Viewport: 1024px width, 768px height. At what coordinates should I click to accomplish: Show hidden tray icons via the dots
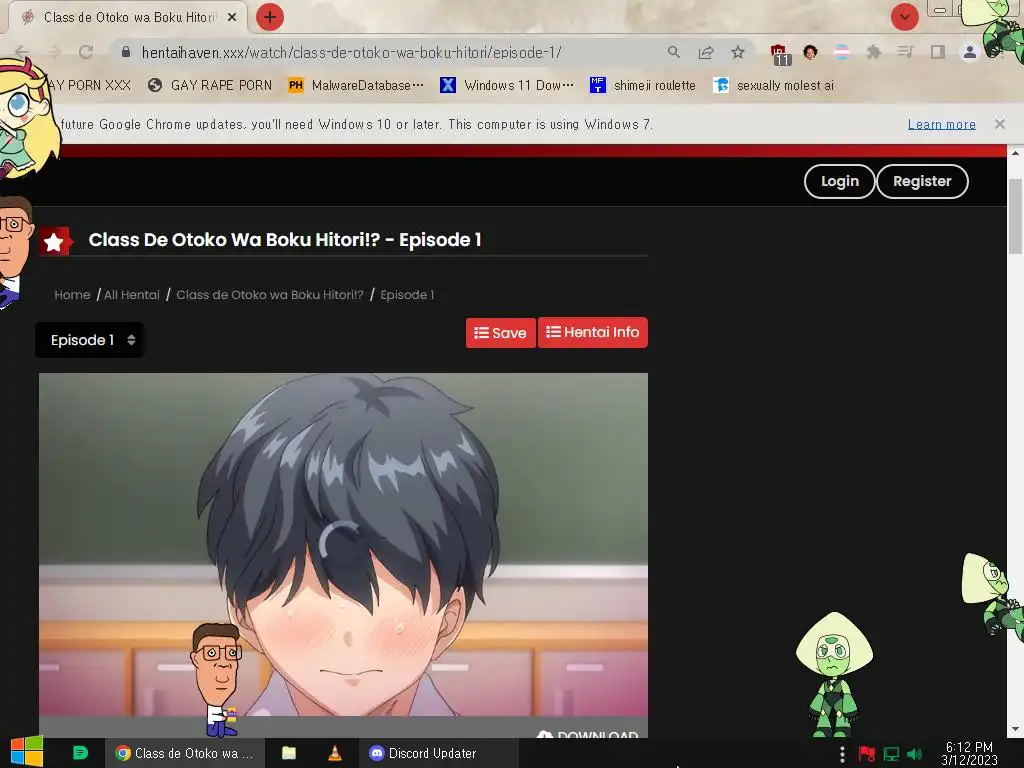(x=842, y=754)
